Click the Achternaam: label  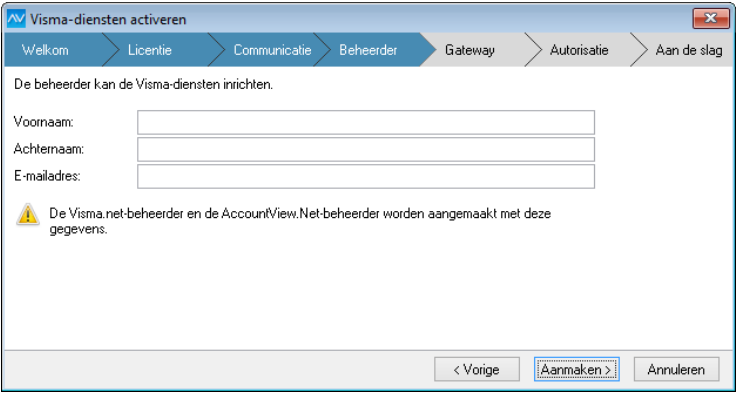click(x=49, y=149)
